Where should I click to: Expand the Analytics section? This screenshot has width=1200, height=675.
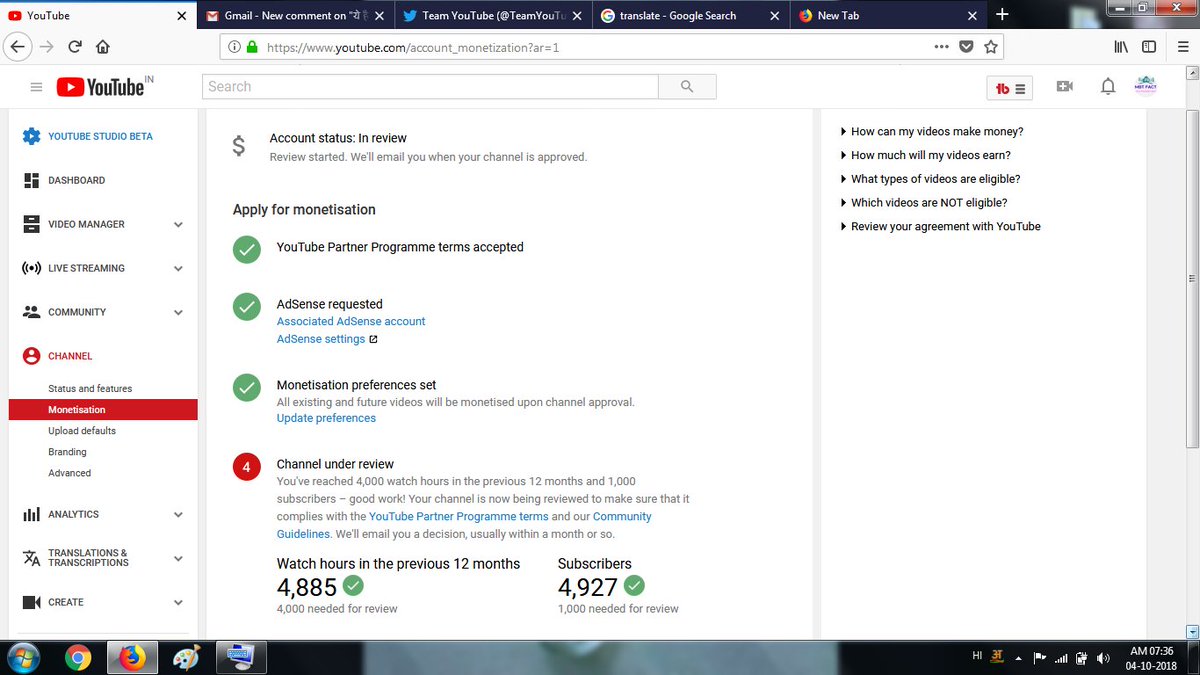click(178, 515)
